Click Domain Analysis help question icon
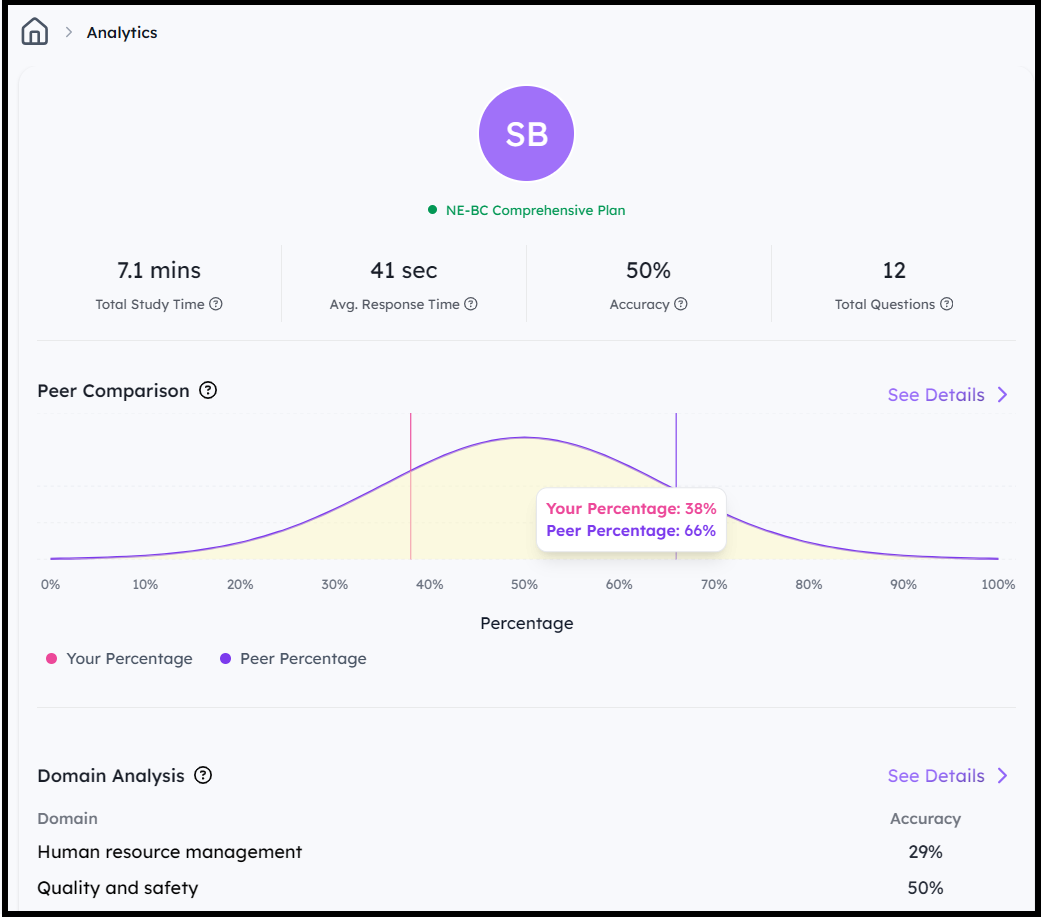The image size is (1041, 917). (x=202, y=775)
